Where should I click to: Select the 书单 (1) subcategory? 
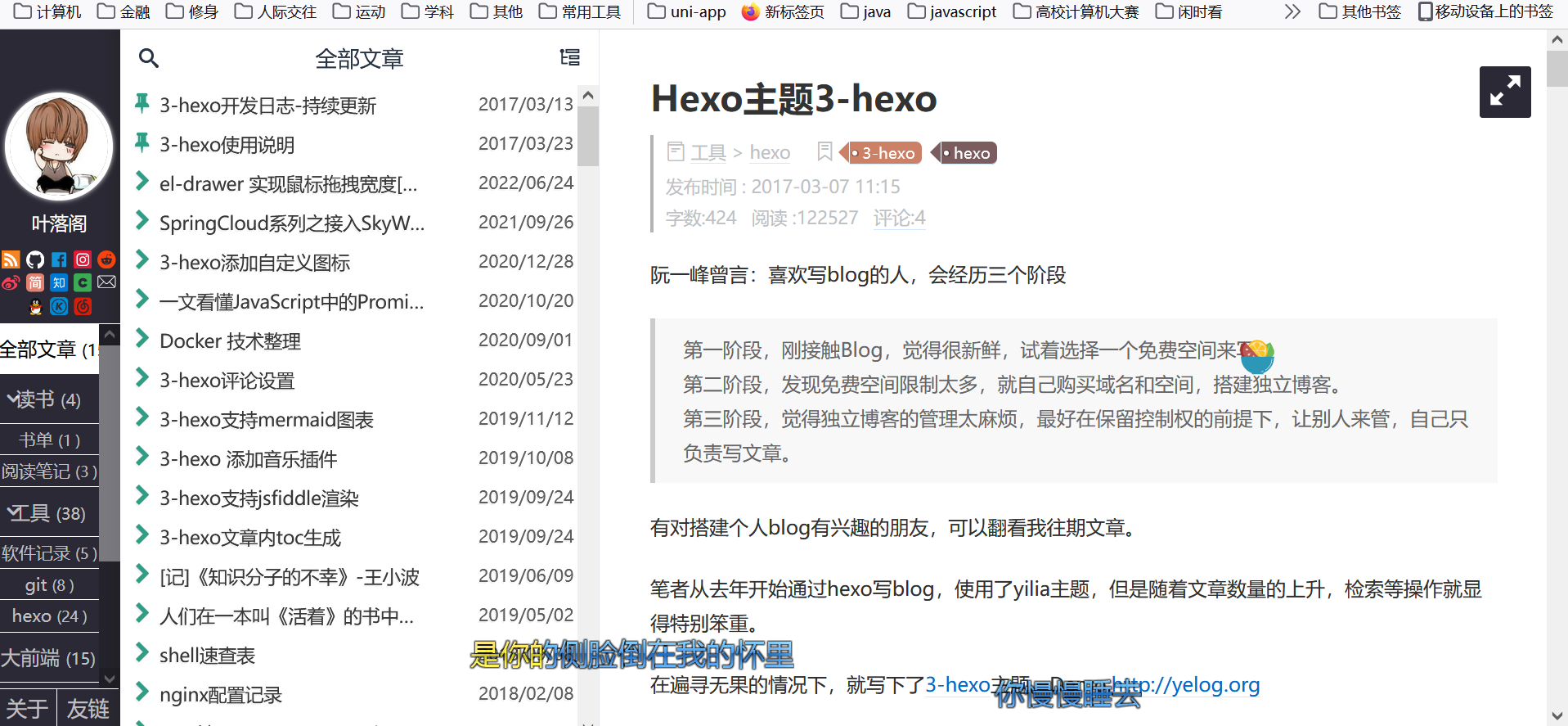[x=49, y=440]
